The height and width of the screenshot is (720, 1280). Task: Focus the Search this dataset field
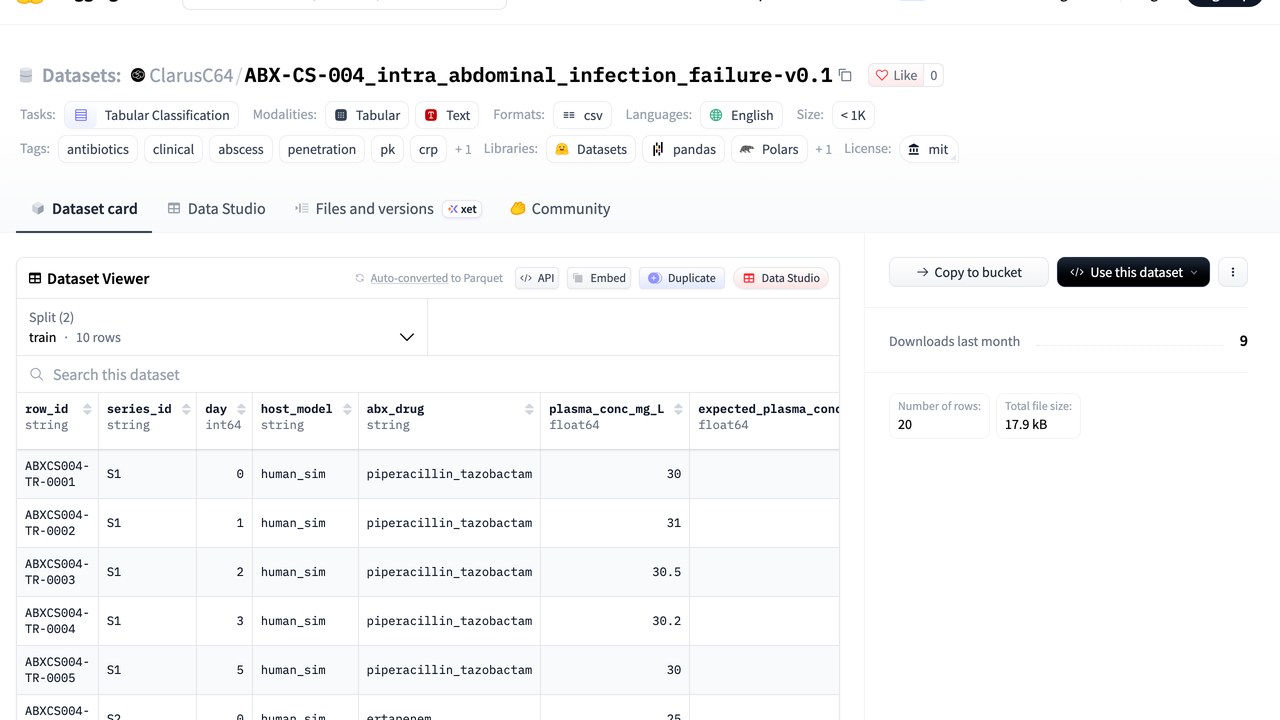pos(428,374)
